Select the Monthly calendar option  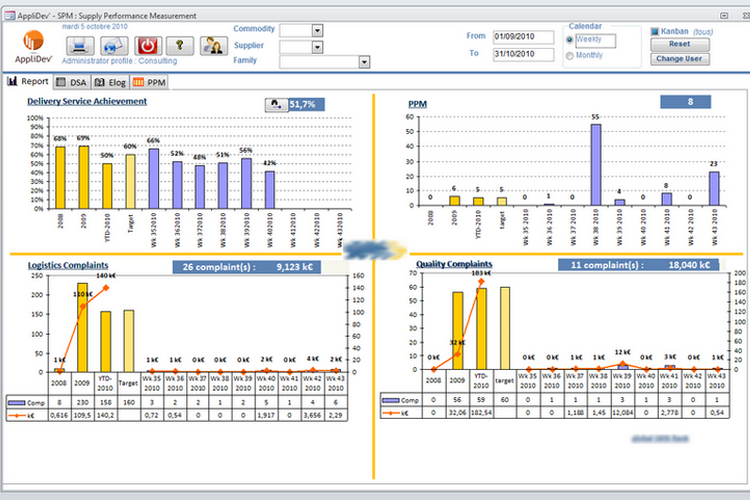tap(571, 56)
